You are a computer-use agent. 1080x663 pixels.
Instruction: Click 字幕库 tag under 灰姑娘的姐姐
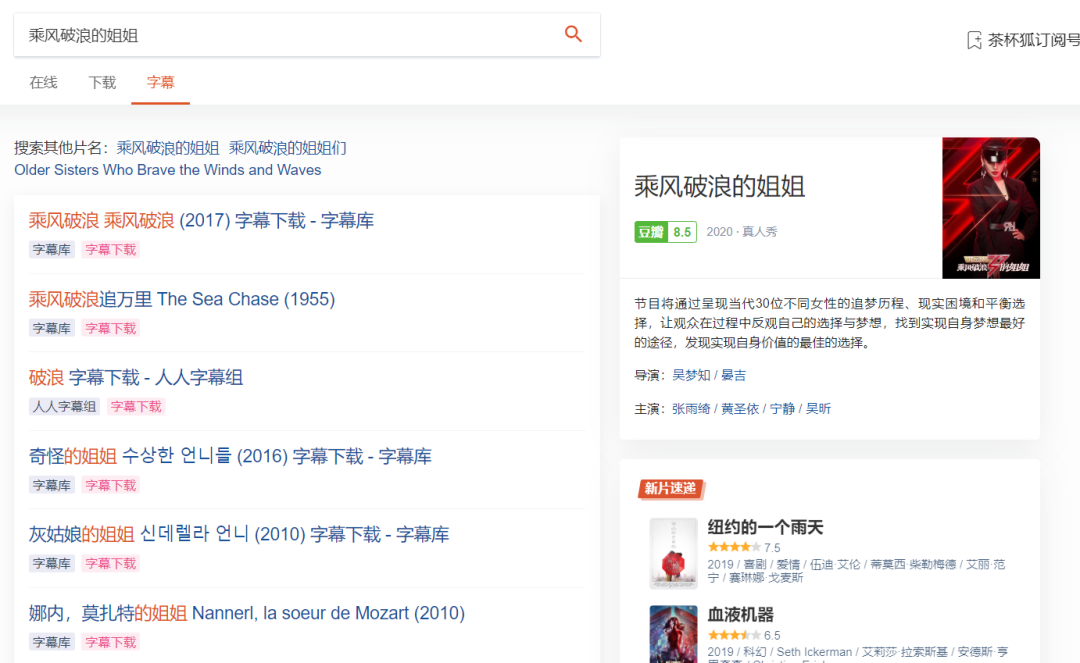click(52, 564)
